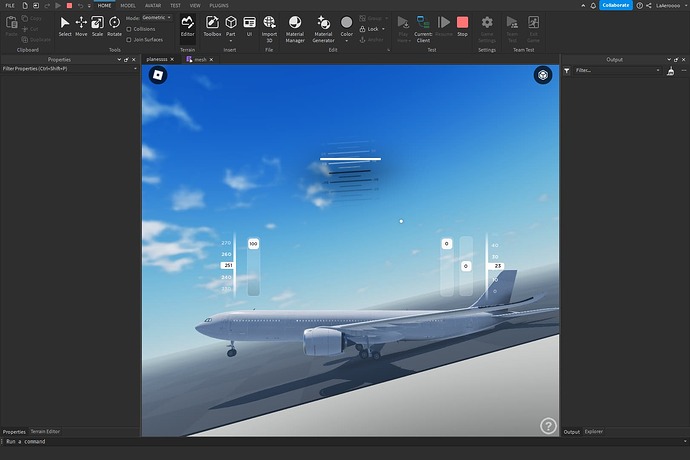The height and width of the screenshot is (460, 690).
Task: Switch view with Current Client toggle
Action: [x=423, y=26]
